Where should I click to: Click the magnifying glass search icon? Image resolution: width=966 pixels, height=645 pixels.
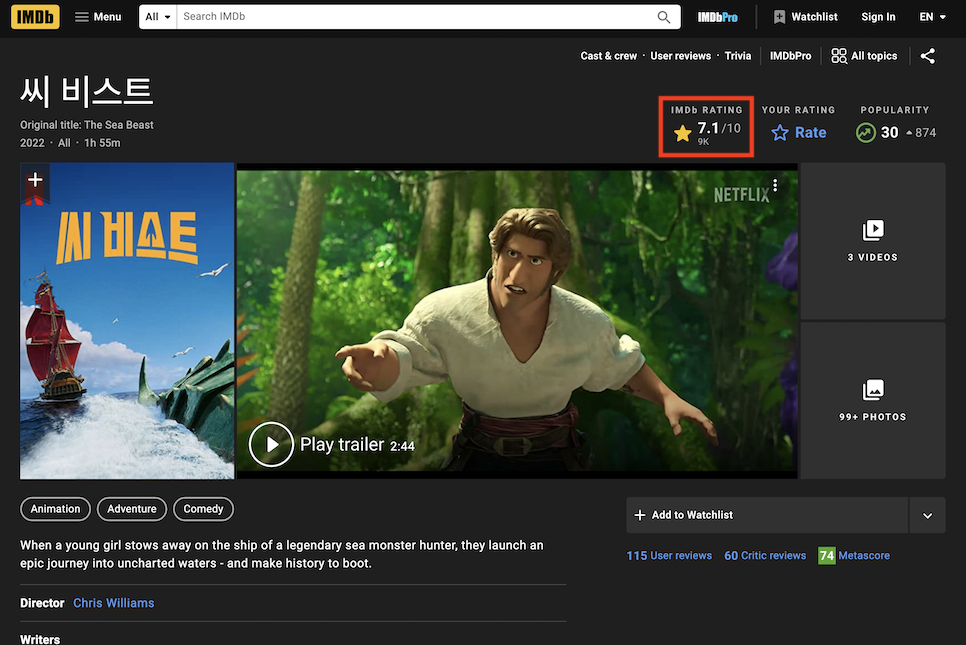point(664,17)
